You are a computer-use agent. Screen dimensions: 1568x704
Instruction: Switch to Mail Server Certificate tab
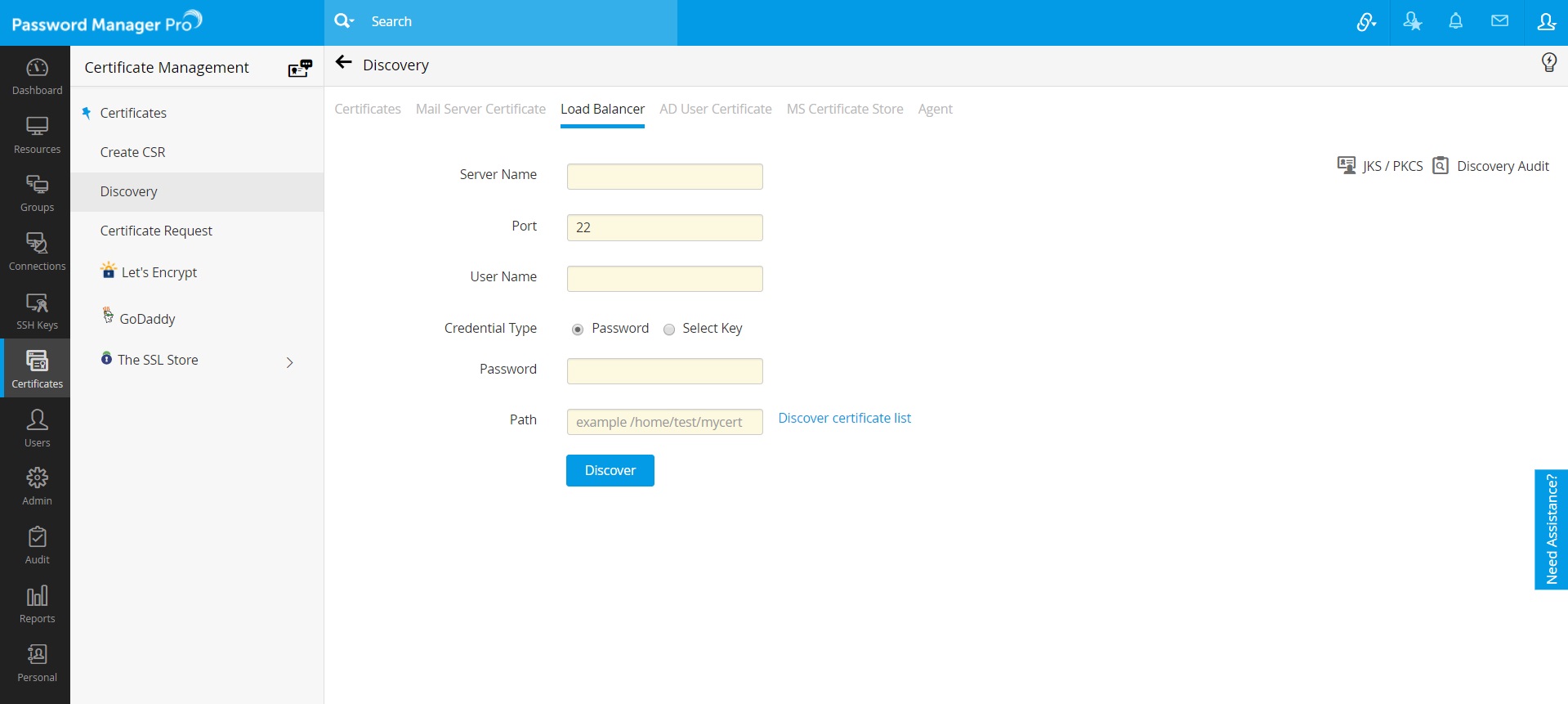pyautogui.click(x=480, y=109)
